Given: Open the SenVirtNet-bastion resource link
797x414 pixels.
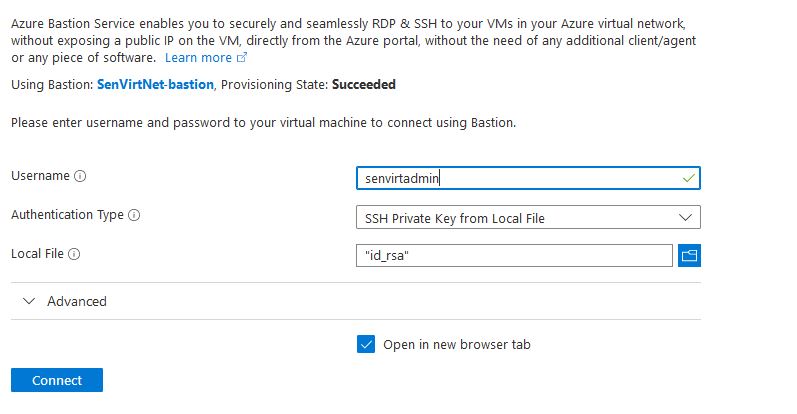Looking at the screenshot, I should point(155,85).
